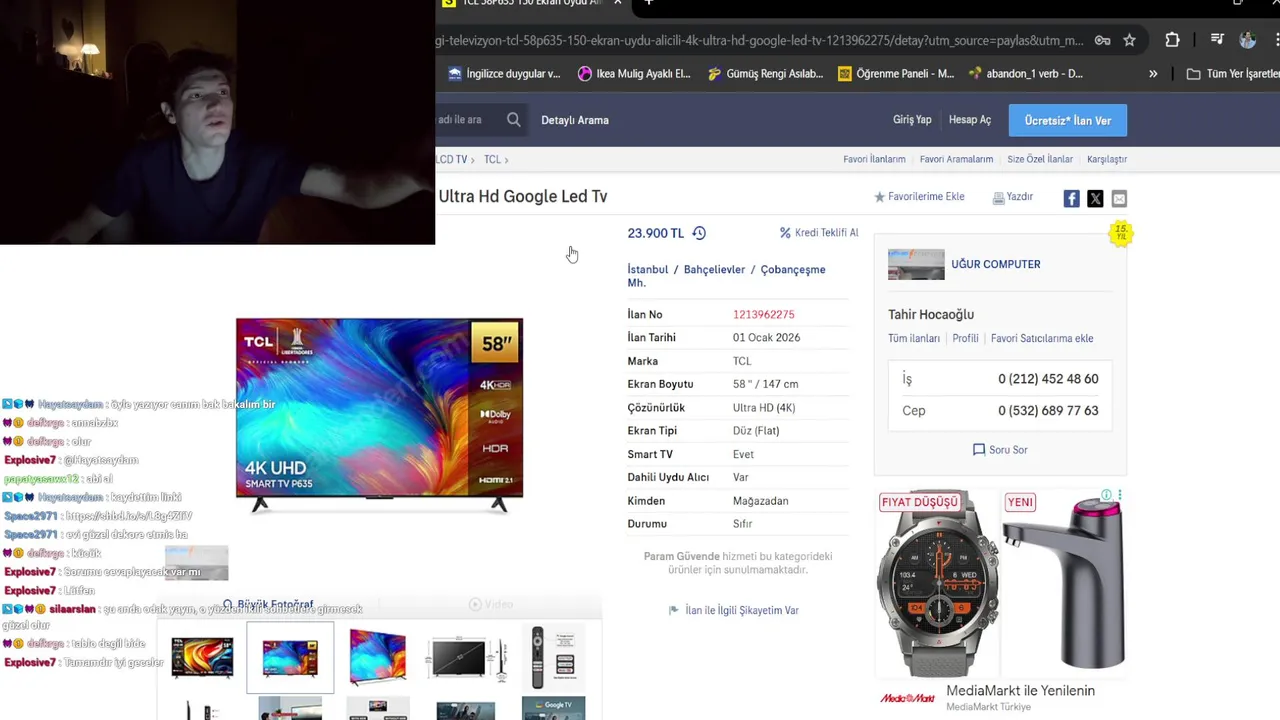Image resolution: width=1280 pixels, height=720 pixels.
Task: Open the 'Tüm Yer İşaretleri' folder
Action: tap(1232, 73)
